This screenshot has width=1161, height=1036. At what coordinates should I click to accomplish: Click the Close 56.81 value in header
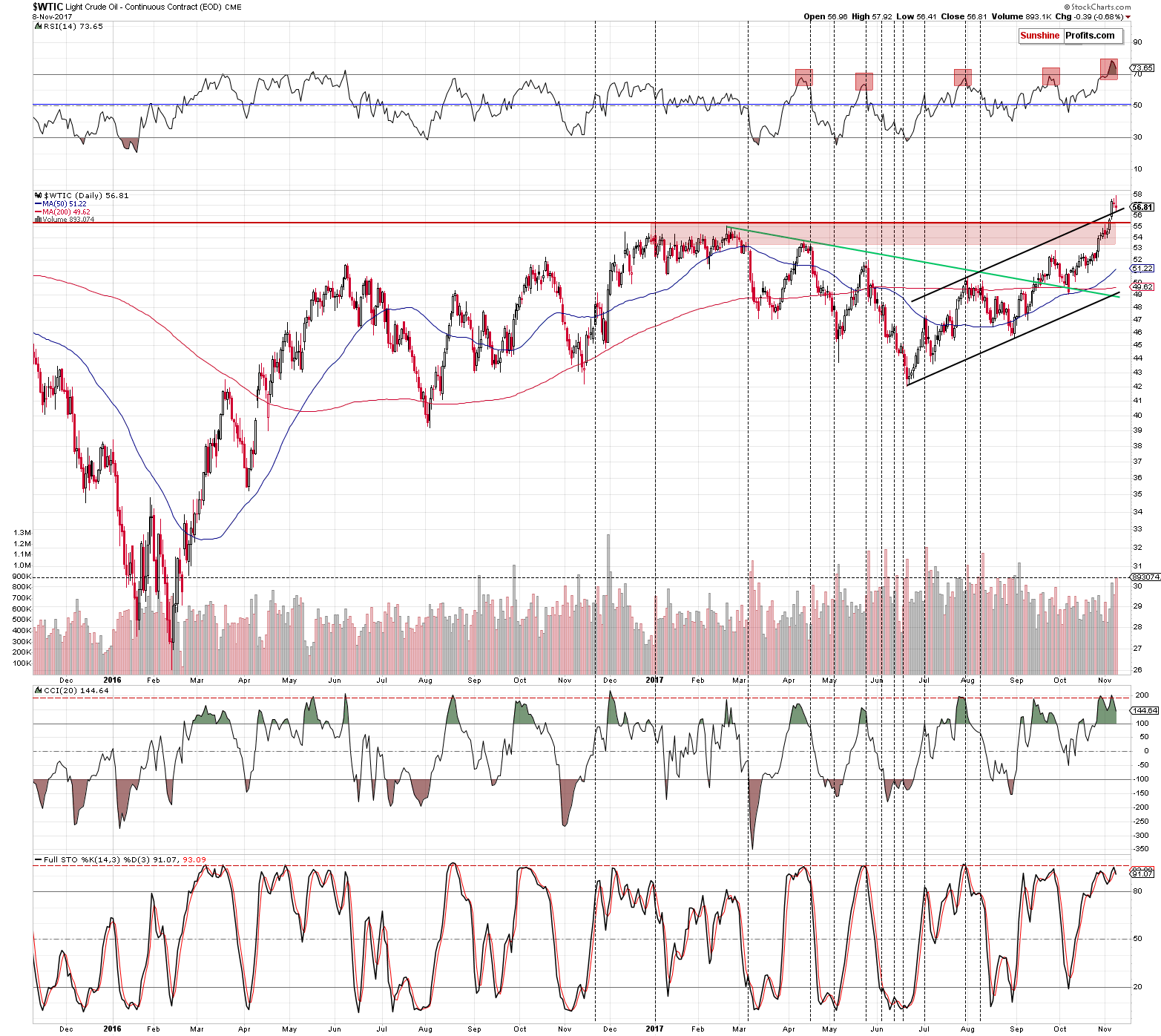(964, 16)
